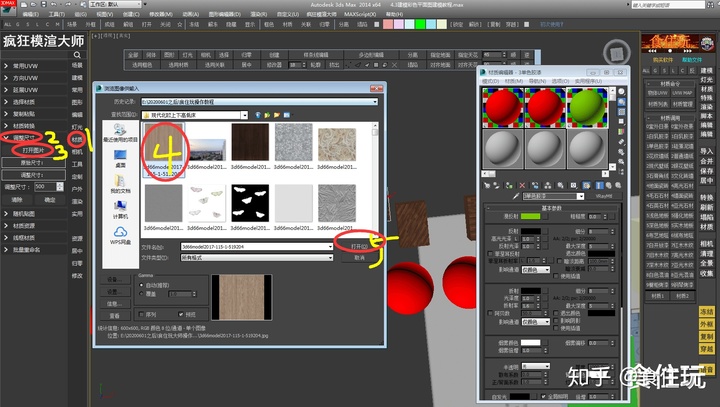Click the material picker eyedropper in Material Editor
The width and height of the screenshot is (720, 407).
[x=516, y=196]
